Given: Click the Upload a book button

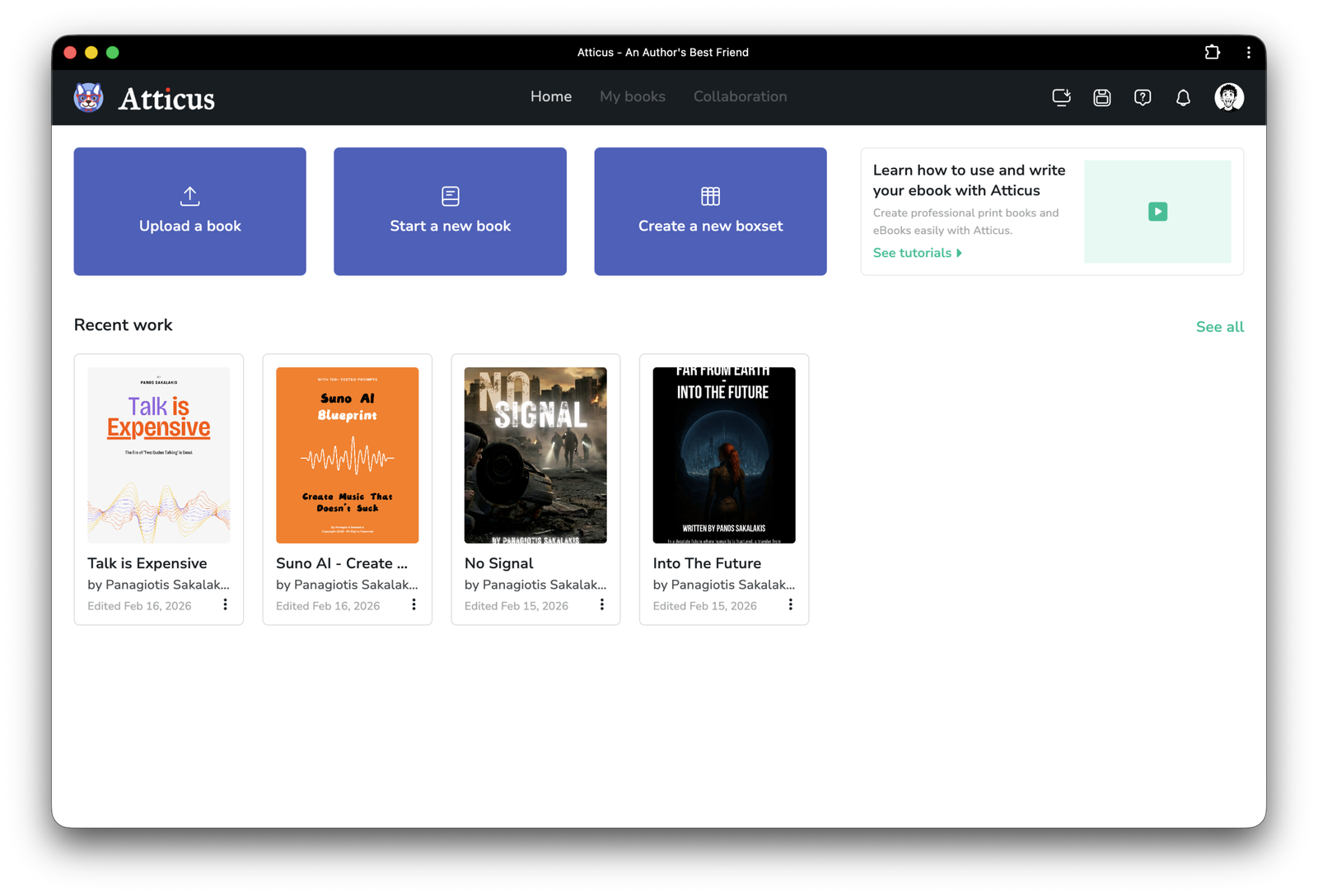Looking at the screenshot, I should [x=189, y=212].
